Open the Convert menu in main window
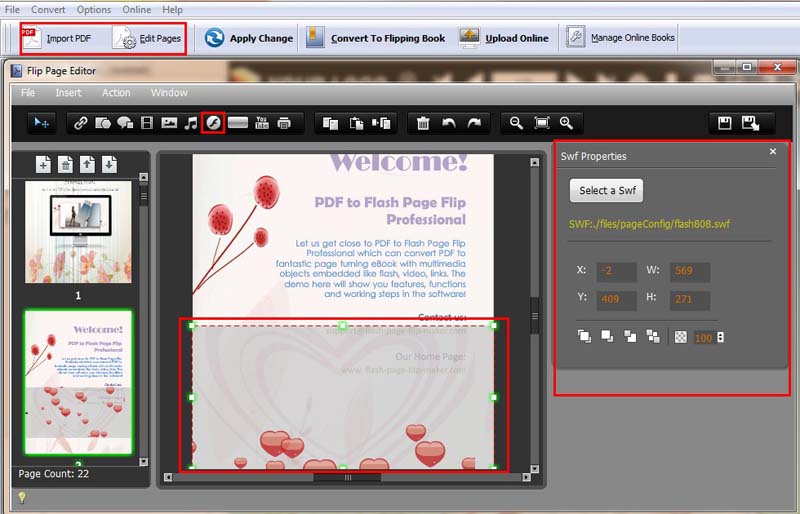The width and height of the screenshot is (800, 514). 48,9
